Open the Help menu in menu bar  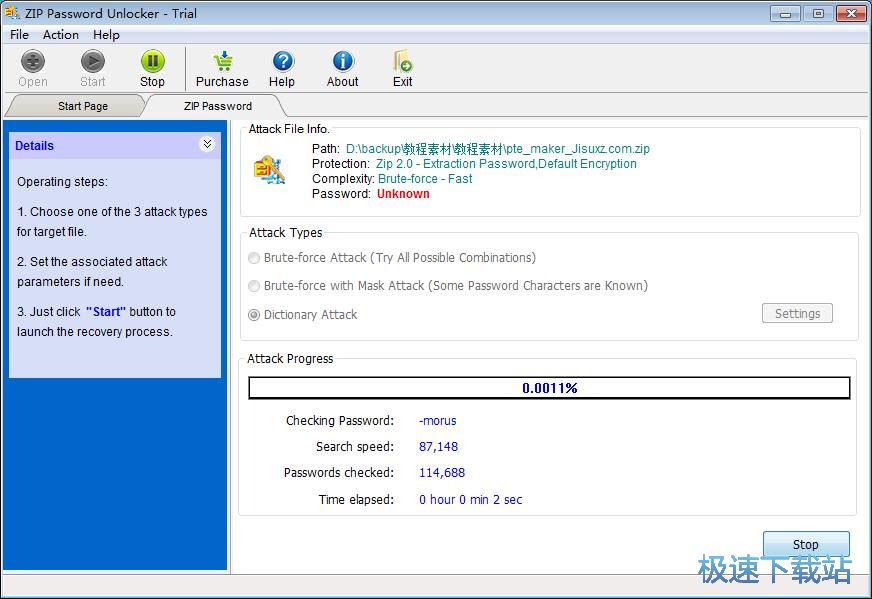pos(106,34)
